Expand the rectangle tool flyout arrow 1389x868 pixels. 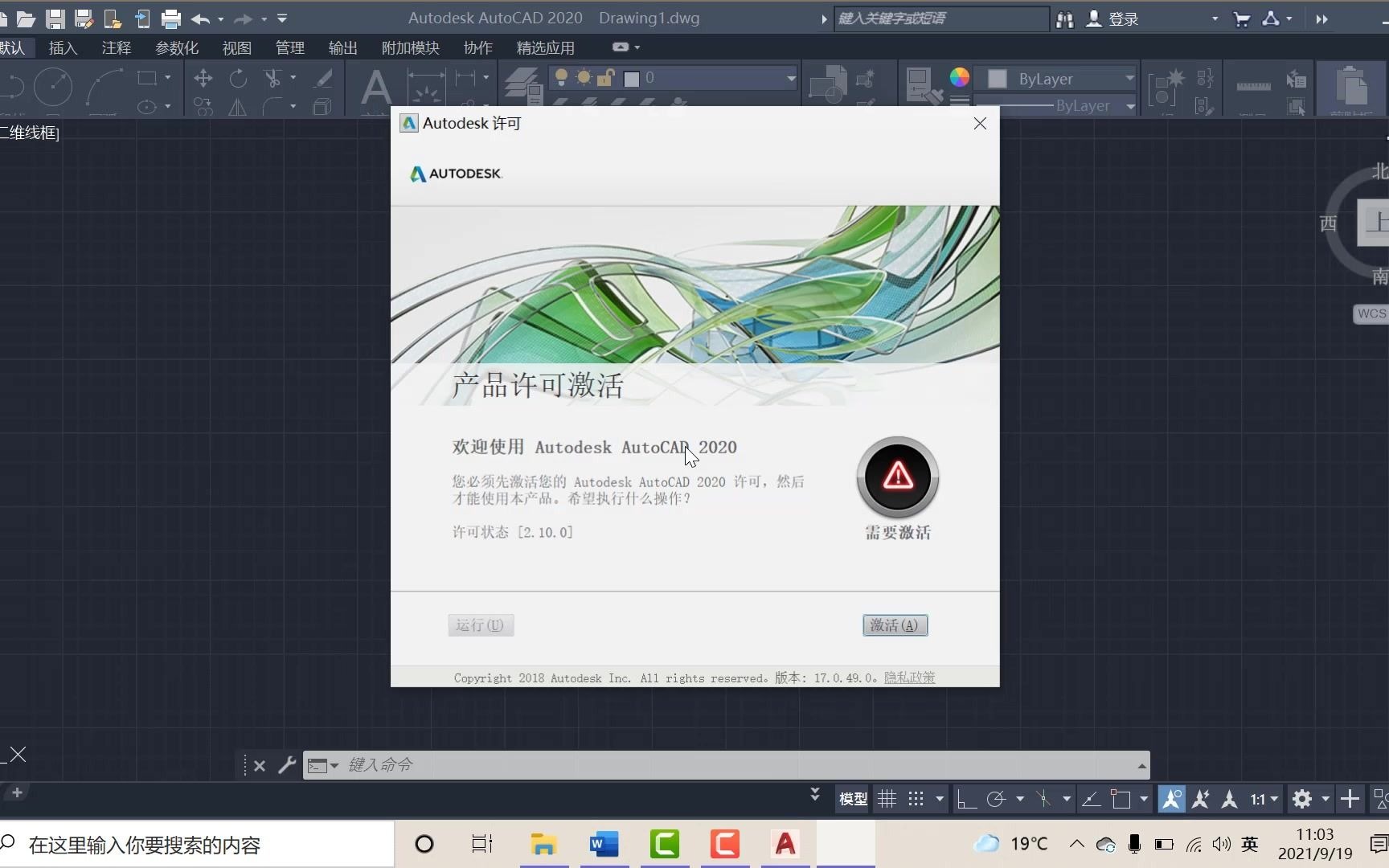(x=167, y=78)
